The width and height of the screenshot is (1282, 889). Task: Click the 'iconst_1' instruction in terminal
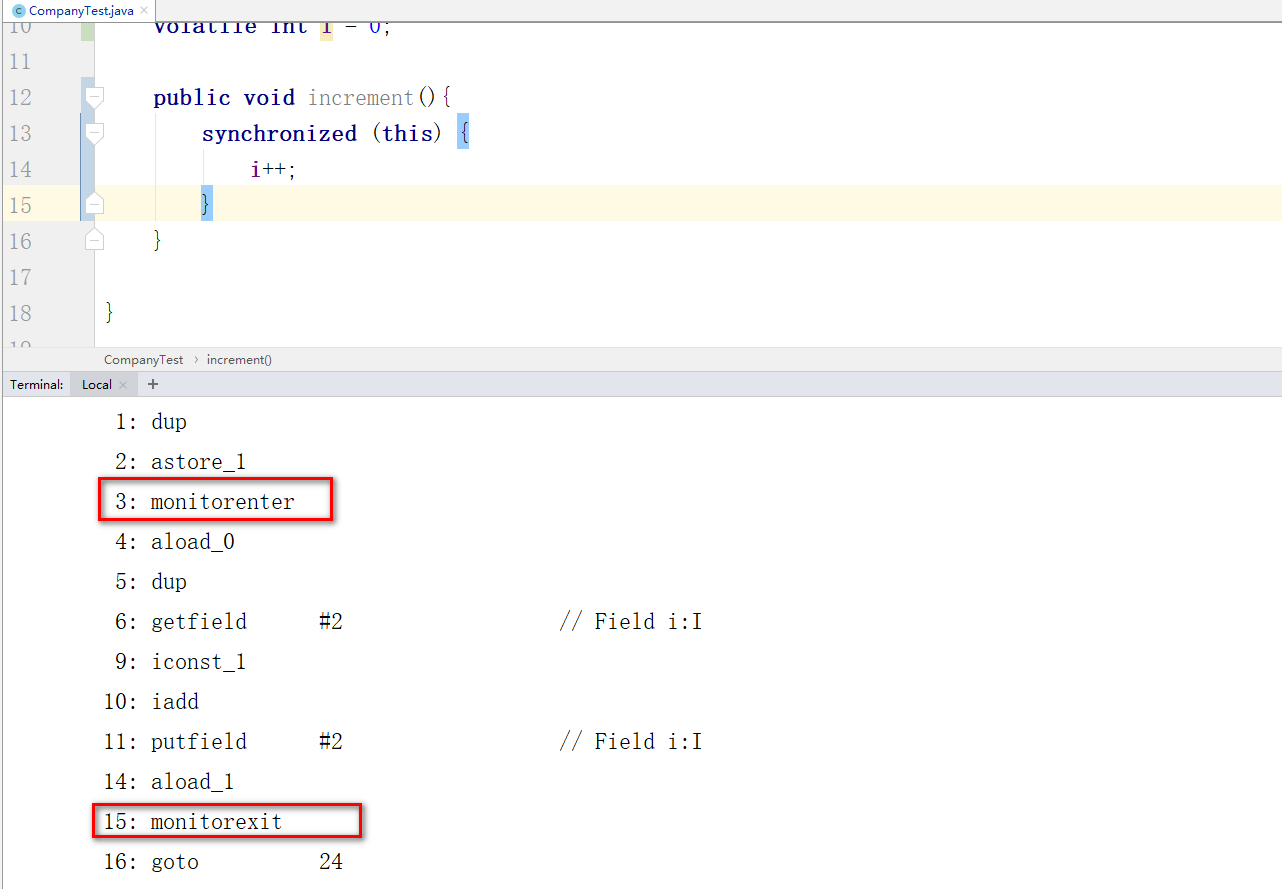pos(198,662)
